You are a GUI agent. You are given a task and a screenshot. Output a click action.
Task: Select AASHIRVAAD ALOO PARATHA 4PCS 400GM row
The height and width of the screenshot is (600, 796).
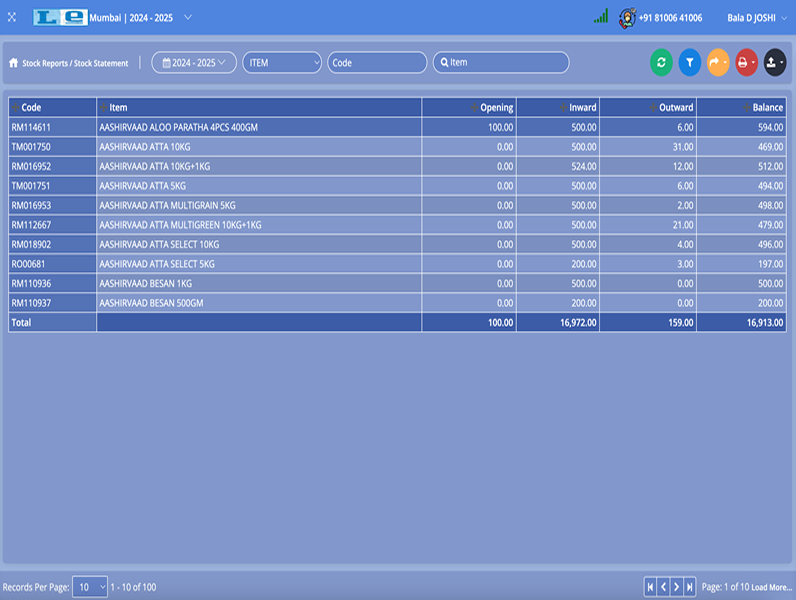point(397,127)
